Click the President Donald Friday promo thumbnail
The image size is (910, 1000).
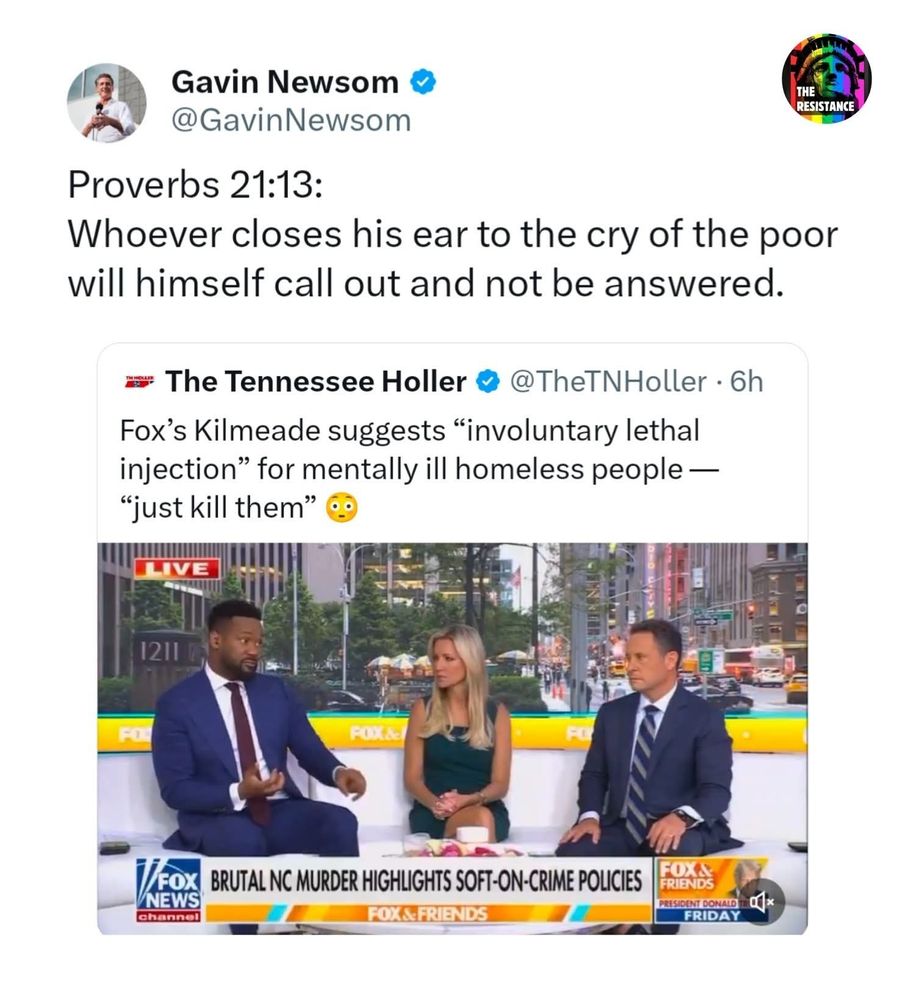[711, 890]
